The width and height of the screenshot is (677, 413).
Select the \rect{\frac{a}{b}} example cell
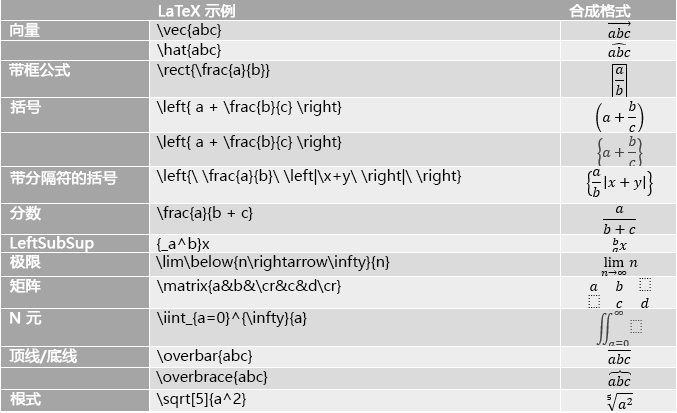[x=214, y=70]
